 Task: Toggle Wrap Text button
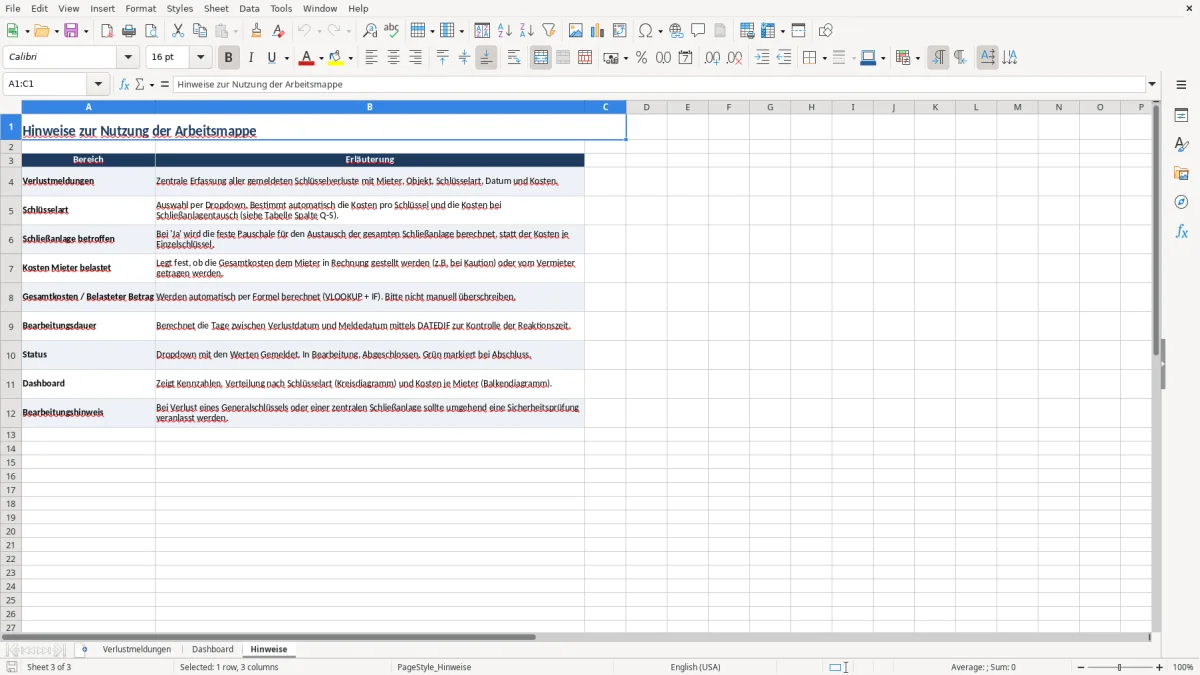514,58
